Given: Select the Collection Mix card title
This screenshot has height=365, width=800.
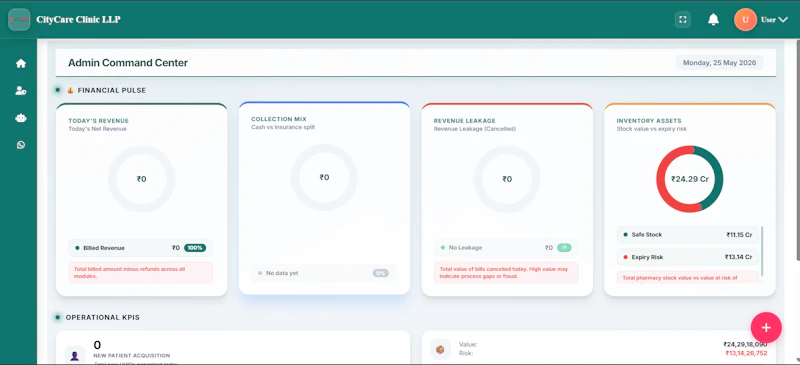Looking at the screenshot, I should (279, 119).
